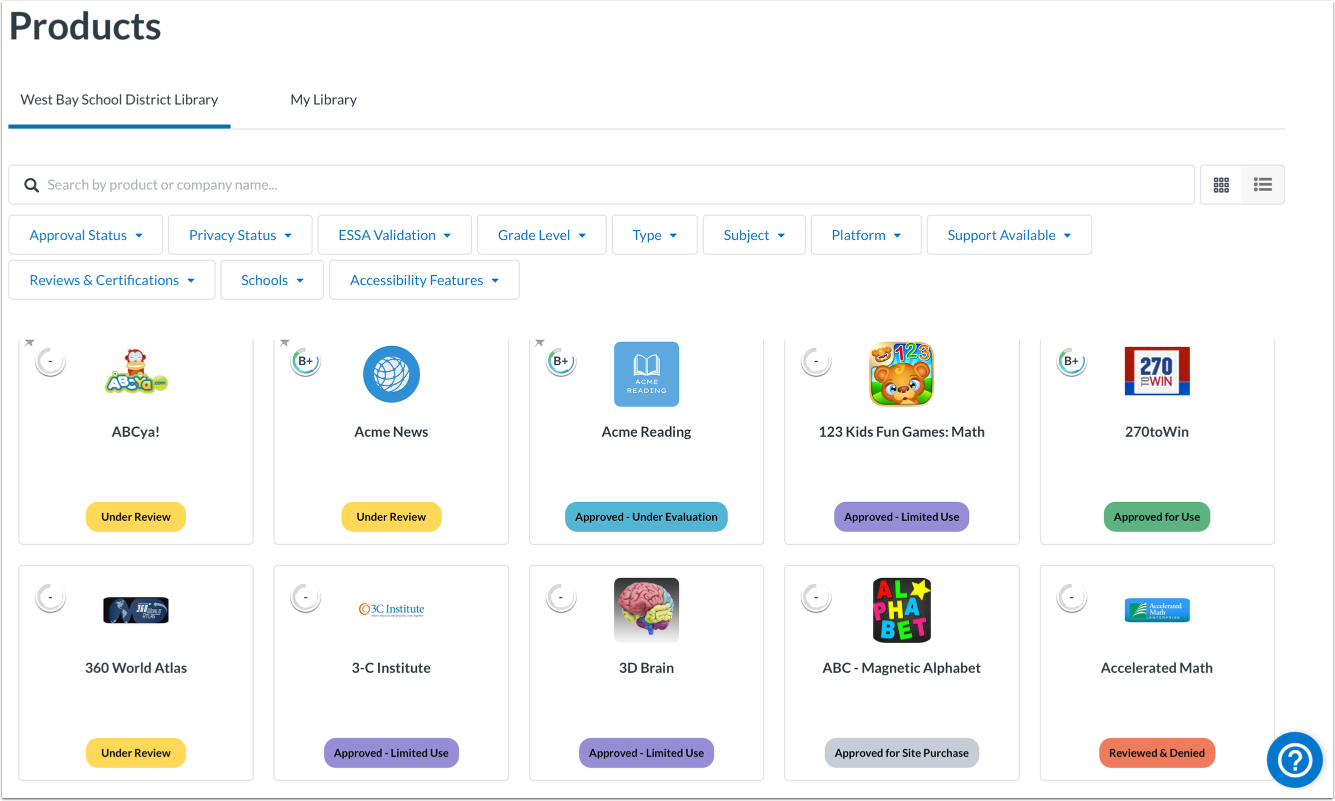The width and height of the screenshot is (1335, 801).
Task: Click the 270toWin logo
Action: click(x=1157, y=372)
